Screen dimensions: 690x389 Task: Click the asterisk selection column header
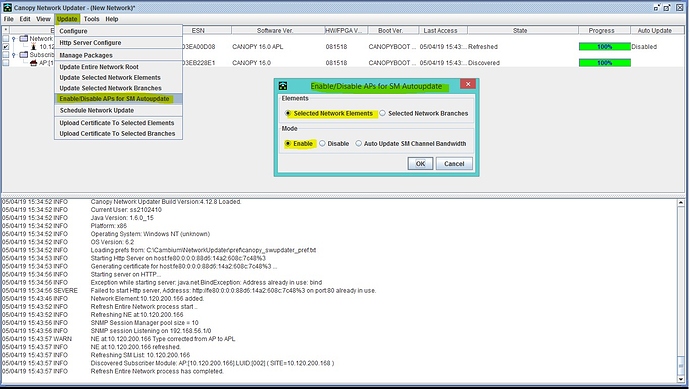6,30
